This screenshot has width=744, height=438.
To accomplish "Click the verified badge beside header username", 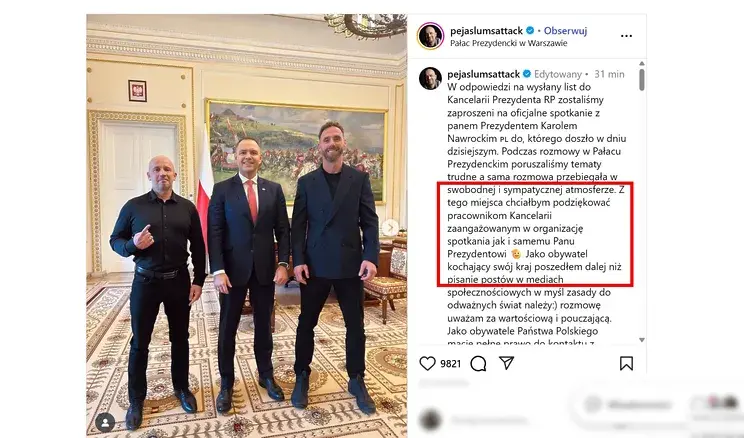I will point(530,31).
